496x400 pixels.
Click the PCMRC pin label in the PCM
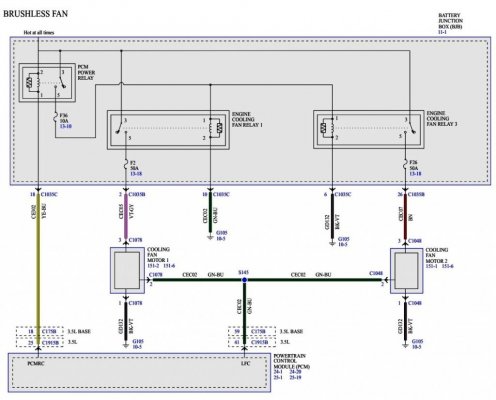(x=36, y=363)
